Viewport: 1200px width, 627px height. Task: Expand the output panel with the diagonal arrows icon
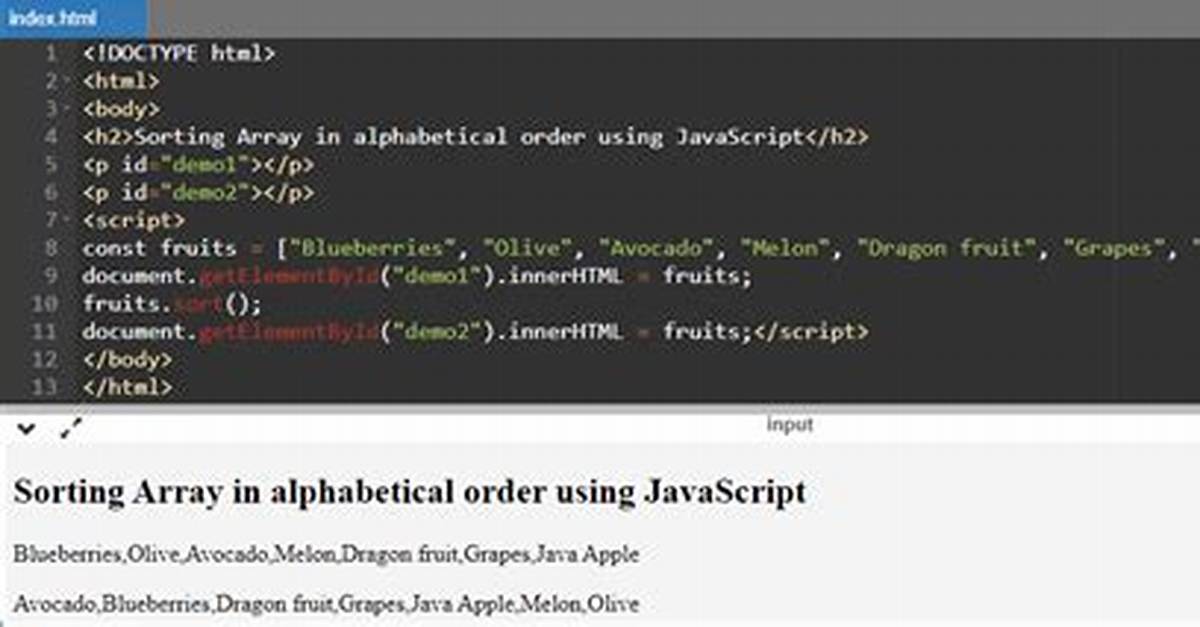[70, 429]
